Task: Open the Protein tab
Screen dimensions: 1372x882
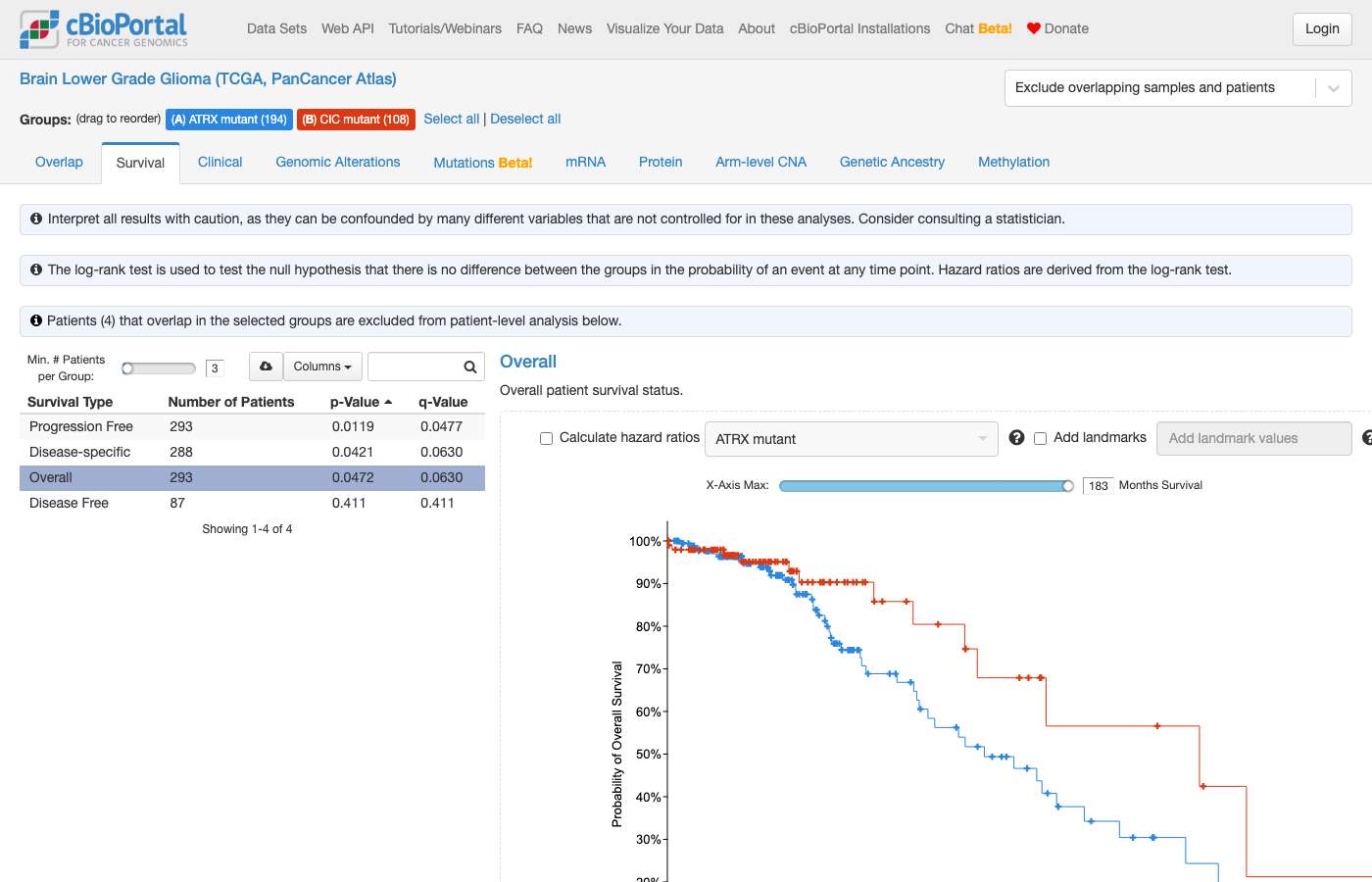Action: [661, 163]
